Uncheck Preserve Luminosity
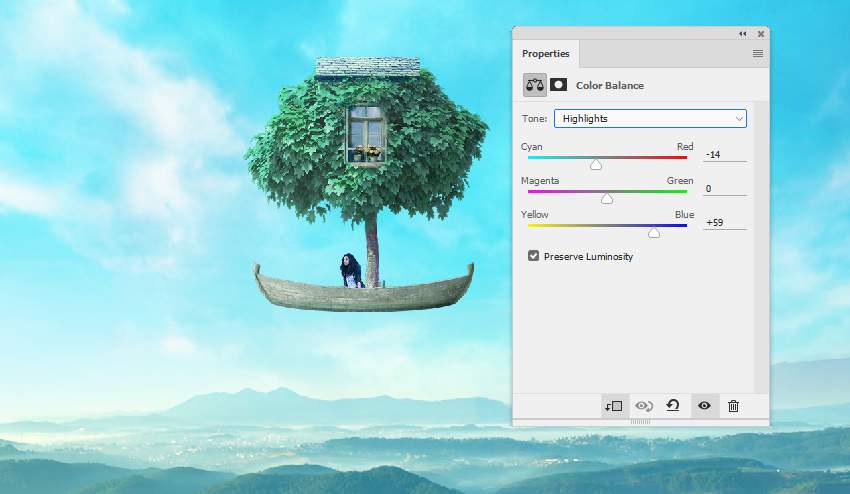Image resolution: width=850 pixels, height=494 pixels. [533, 256]
